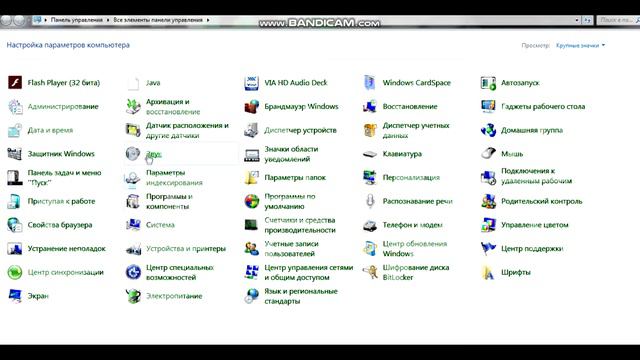Image resolution: width=640 pixels, height=360 pixels.
Task: Click the control panel search field
Action: [x=618, y=20]
